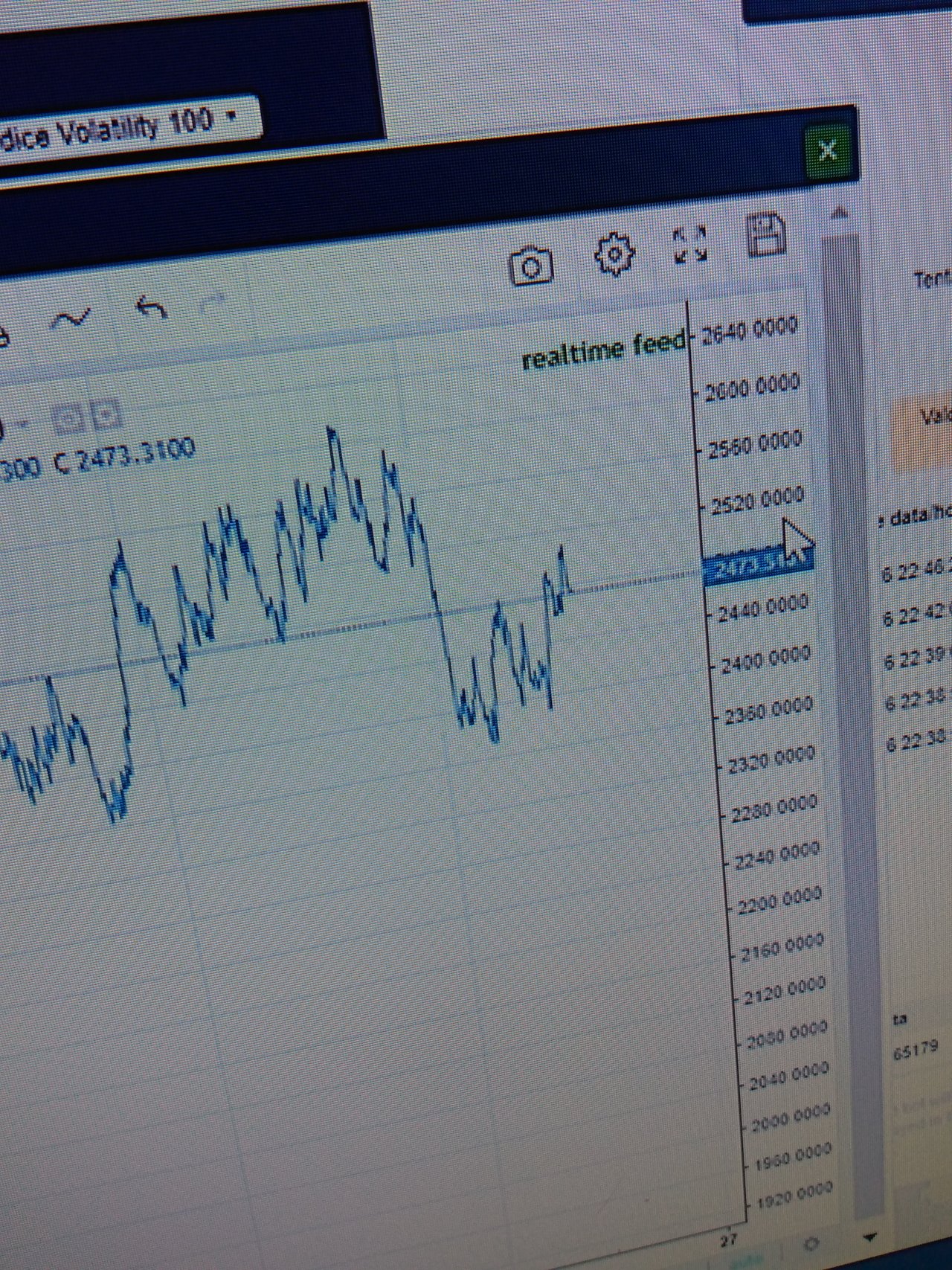Click the orange Val... button in the side panel

tap(922, 434)
